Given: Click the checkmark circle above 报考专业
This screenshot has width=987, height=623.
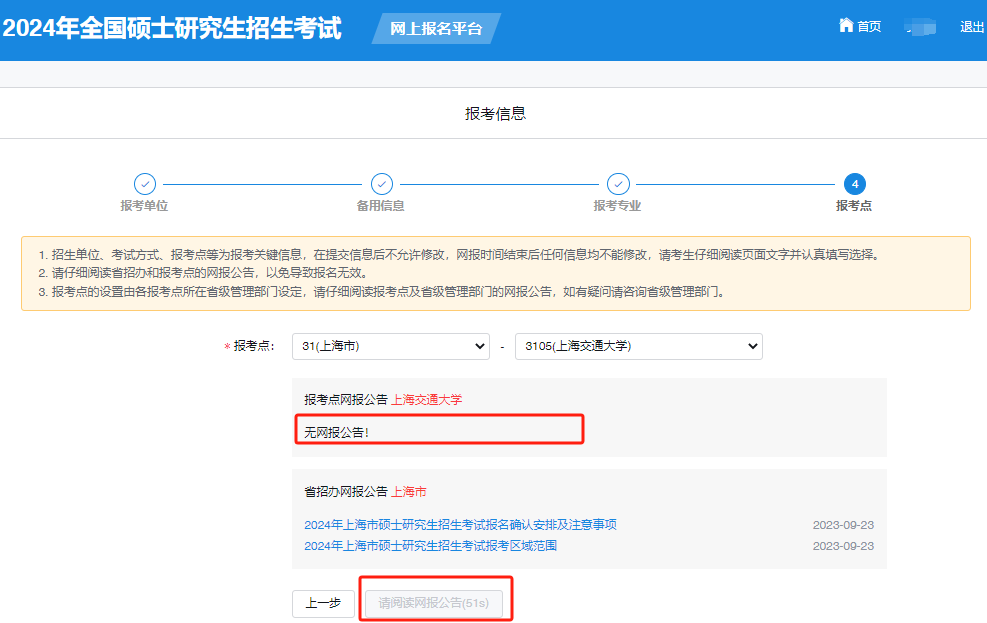Looking at the screenshot, I should click(618, 184).
